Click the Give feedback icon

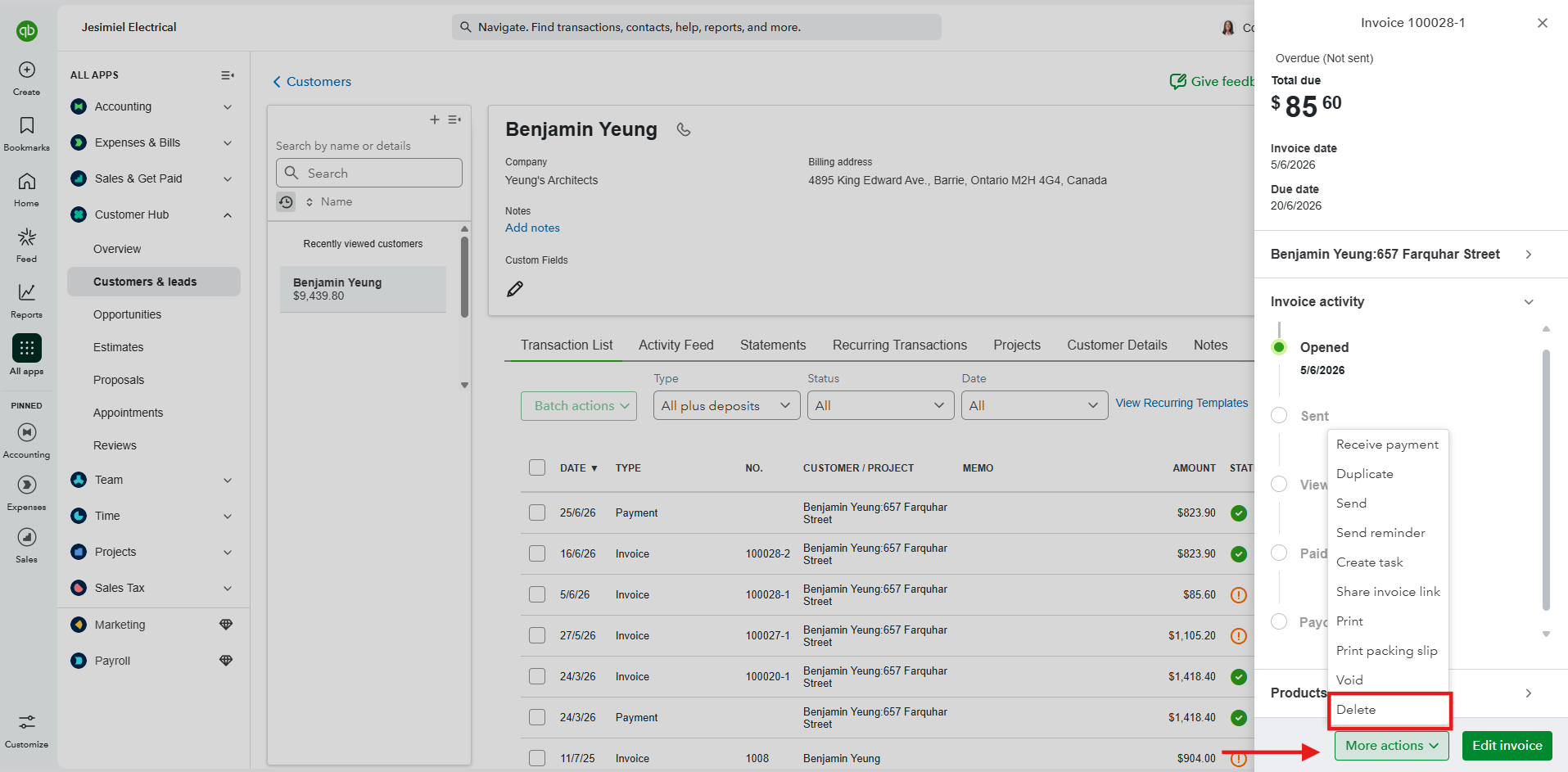point(1178,81)
